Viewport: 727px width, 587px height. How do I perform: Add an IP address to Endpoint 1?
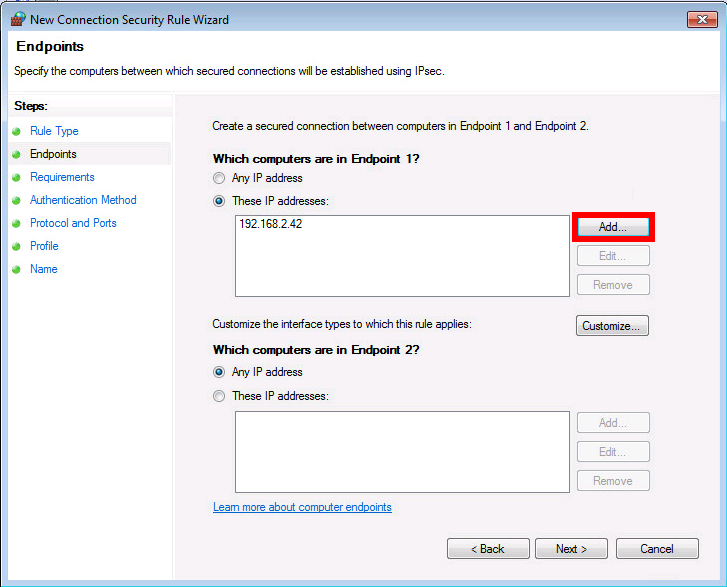[x=613, y=227]
